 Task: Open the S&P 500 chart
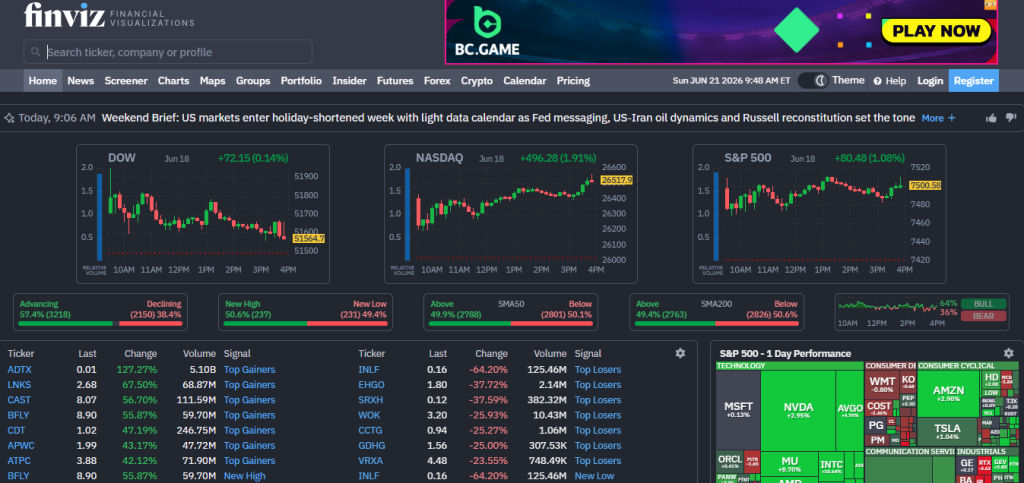pos(819,214)
